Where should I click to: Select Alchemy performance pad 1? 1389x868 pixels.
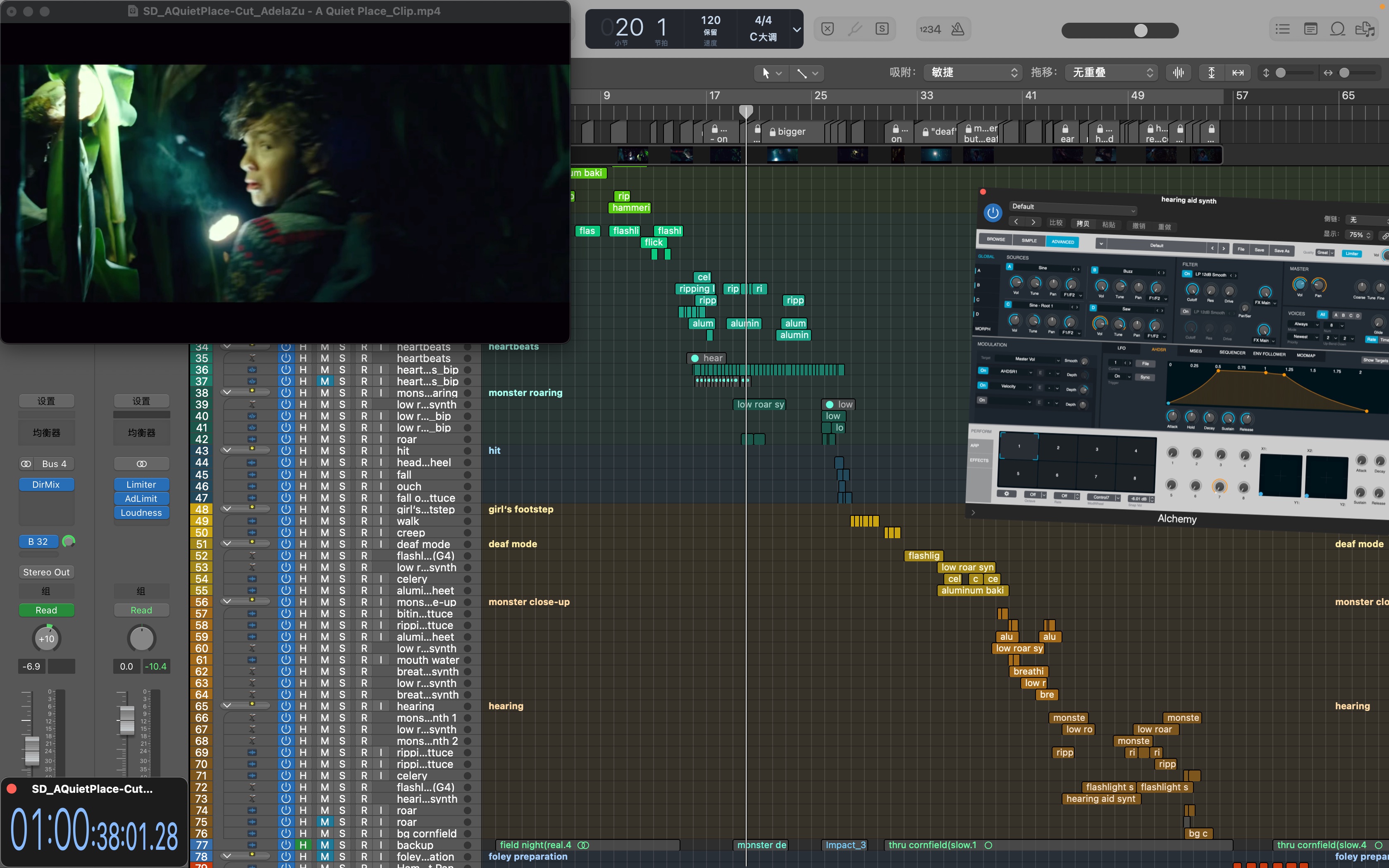(x=1019, y=446)
